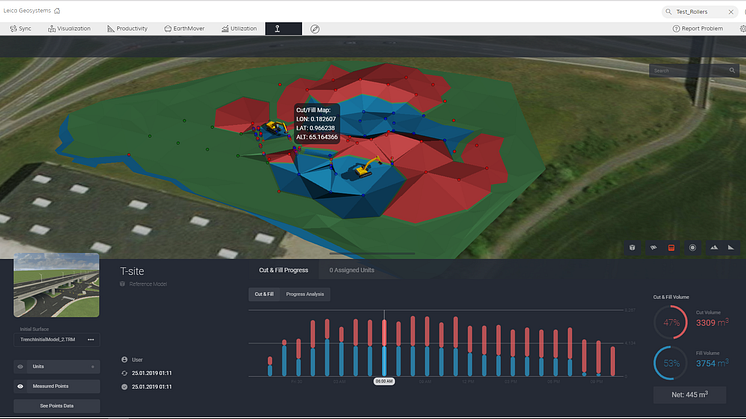Image resolution: width=746 pixels, height=419 pixels.
Task: Toggle the Measured Points eye icon
Action: click(21, 386)
